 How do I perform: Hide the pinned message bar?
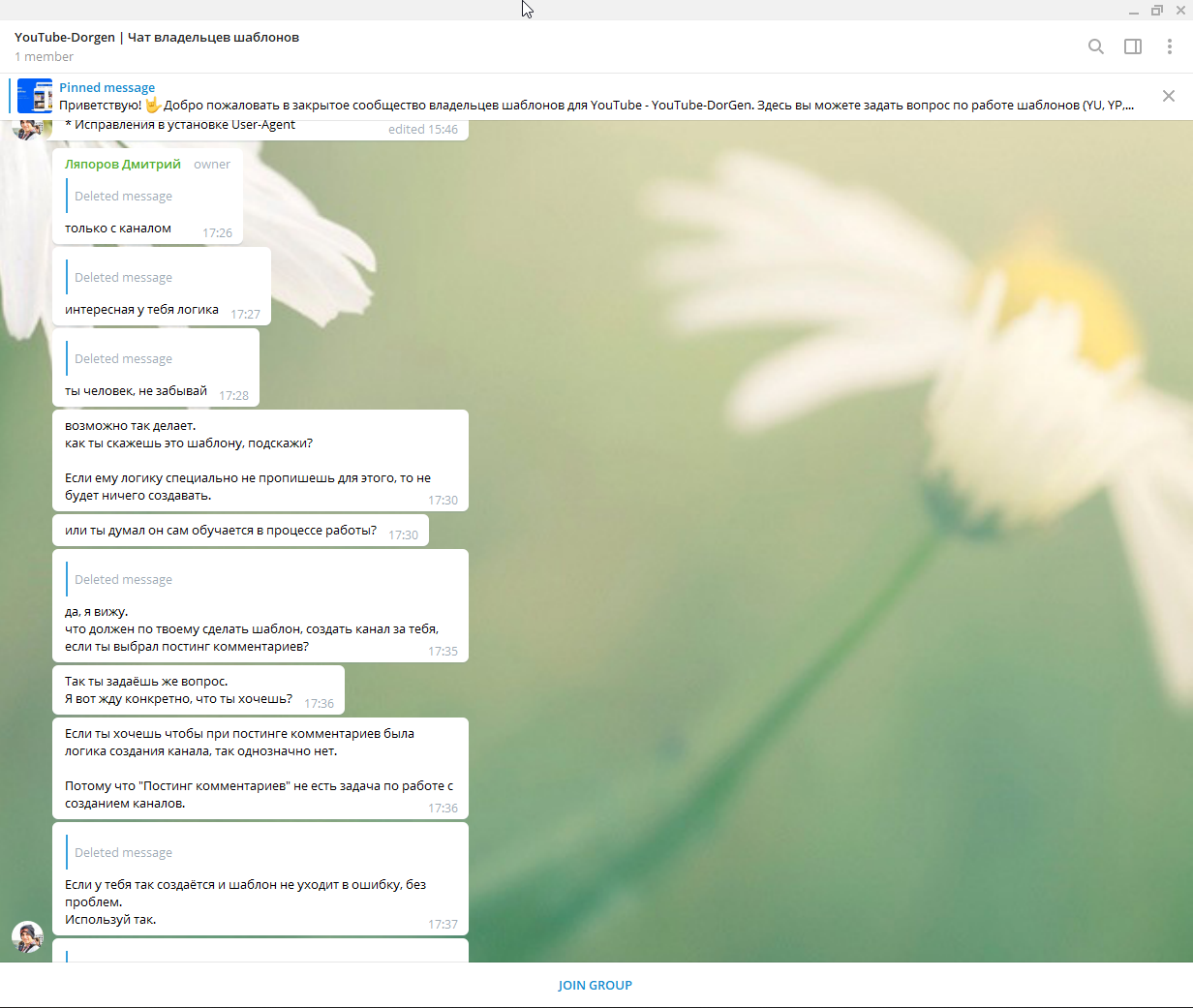pyautogui.click(x=1169, y=96)
